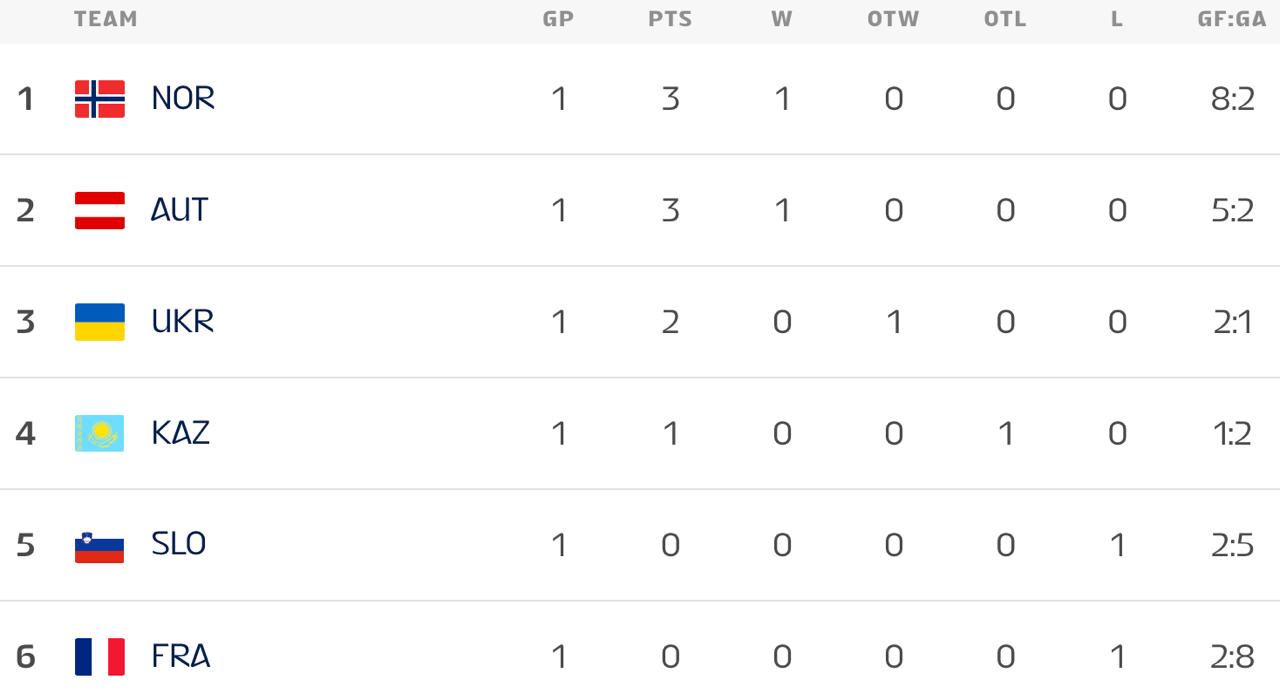
Task: Click the Norway flag icon
Action: point(100,99)
